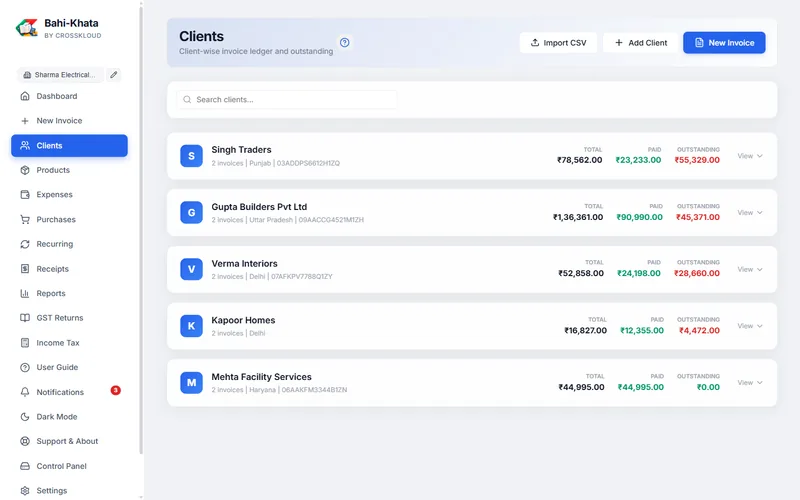Viewport: 800px width, 500px height.
Task: Click the ₹4,472.00 outstanding amount
Action: [x=699, y=331]
